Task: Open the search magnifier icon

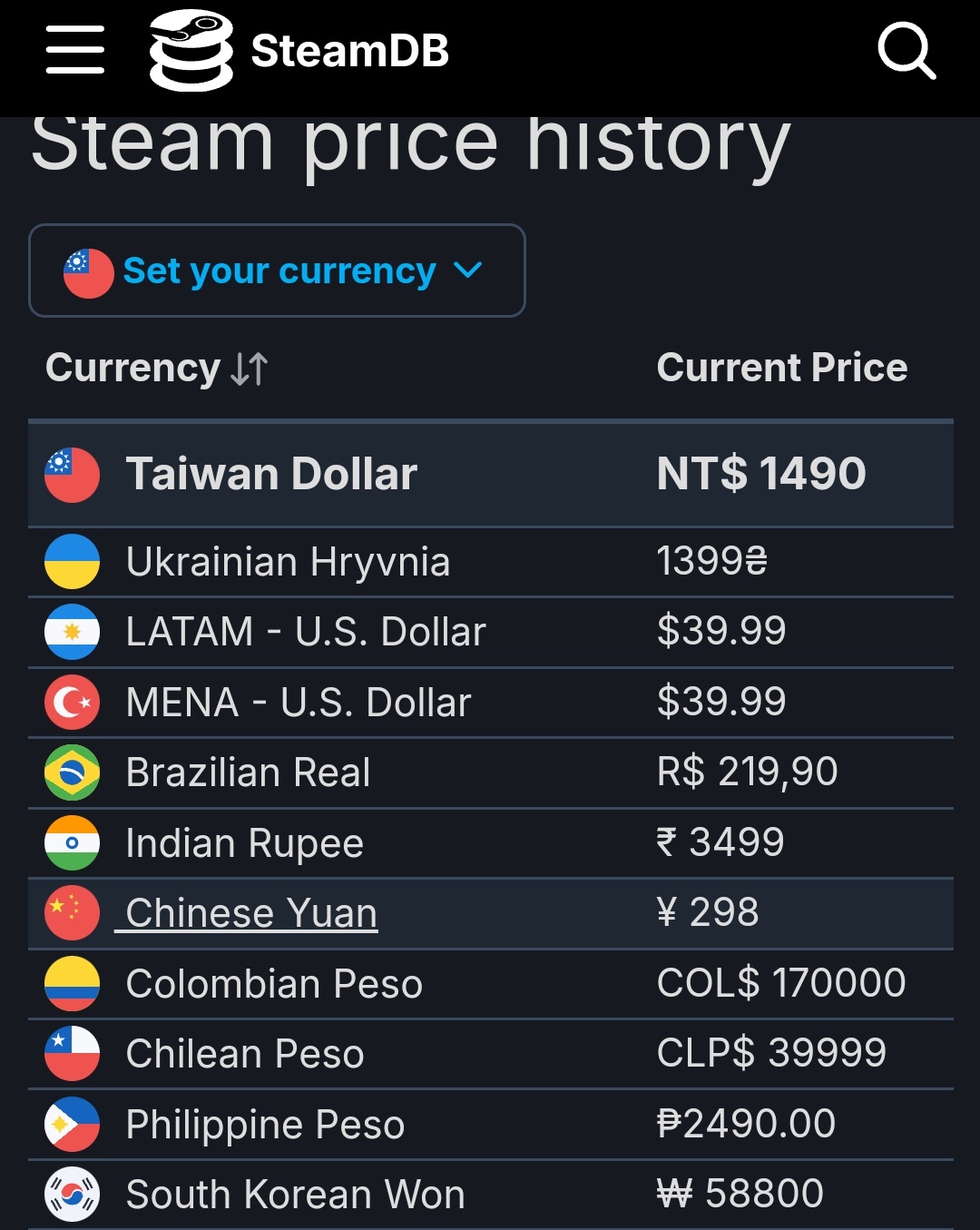Action: pyautogui.click(x=906, y=51)
